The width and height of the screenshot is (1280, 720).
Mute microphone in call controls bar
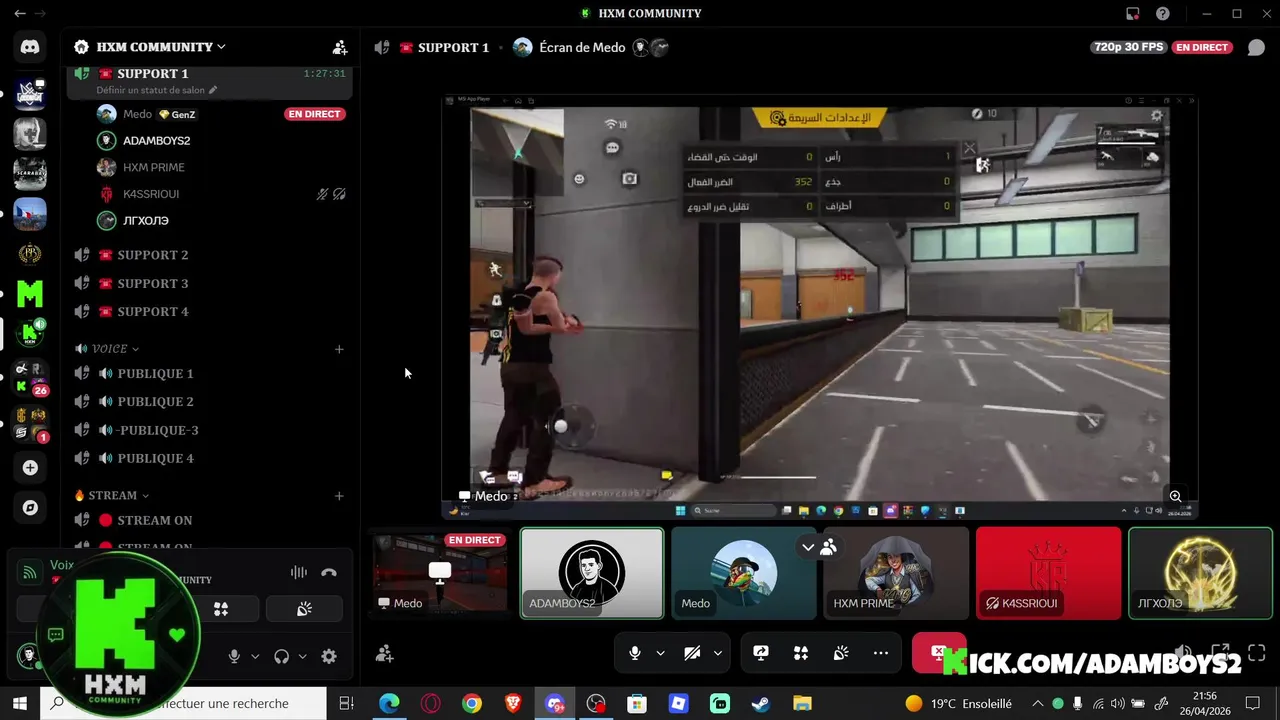pos(634,653)
